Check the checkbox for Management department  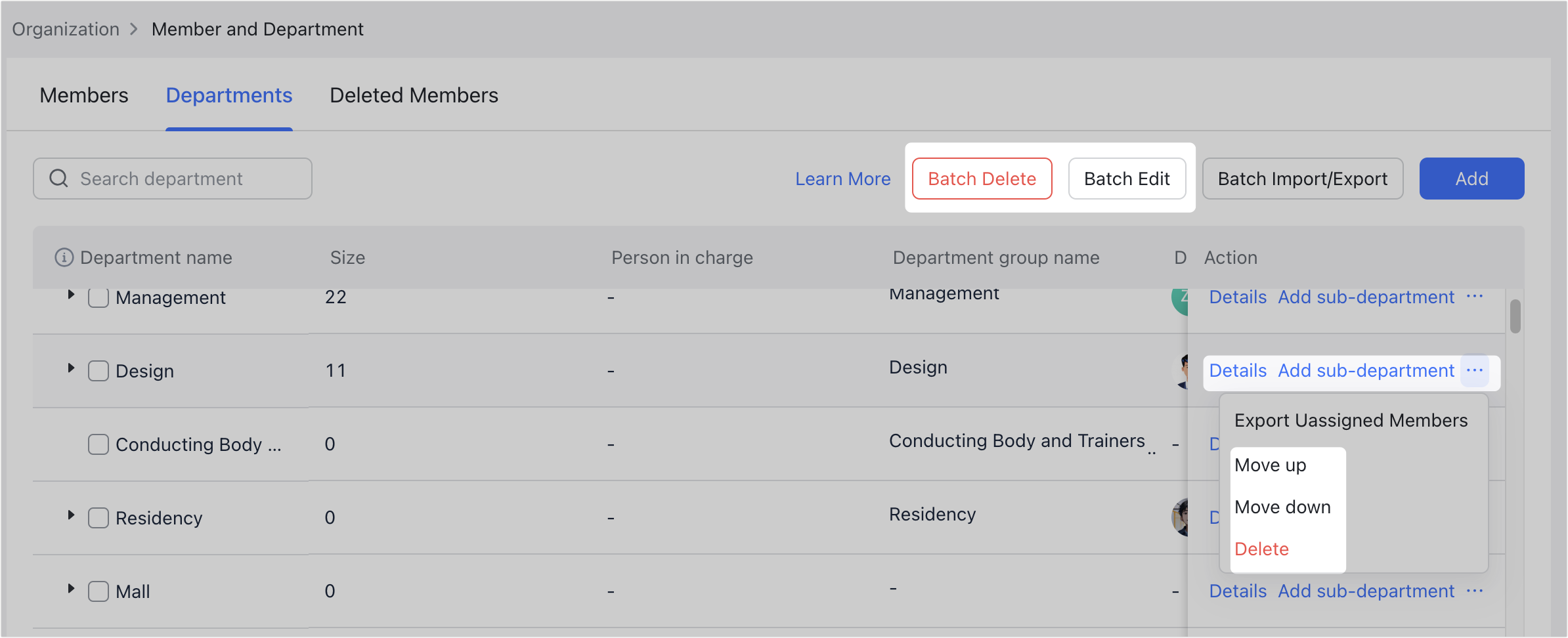(x=98, y=297)
